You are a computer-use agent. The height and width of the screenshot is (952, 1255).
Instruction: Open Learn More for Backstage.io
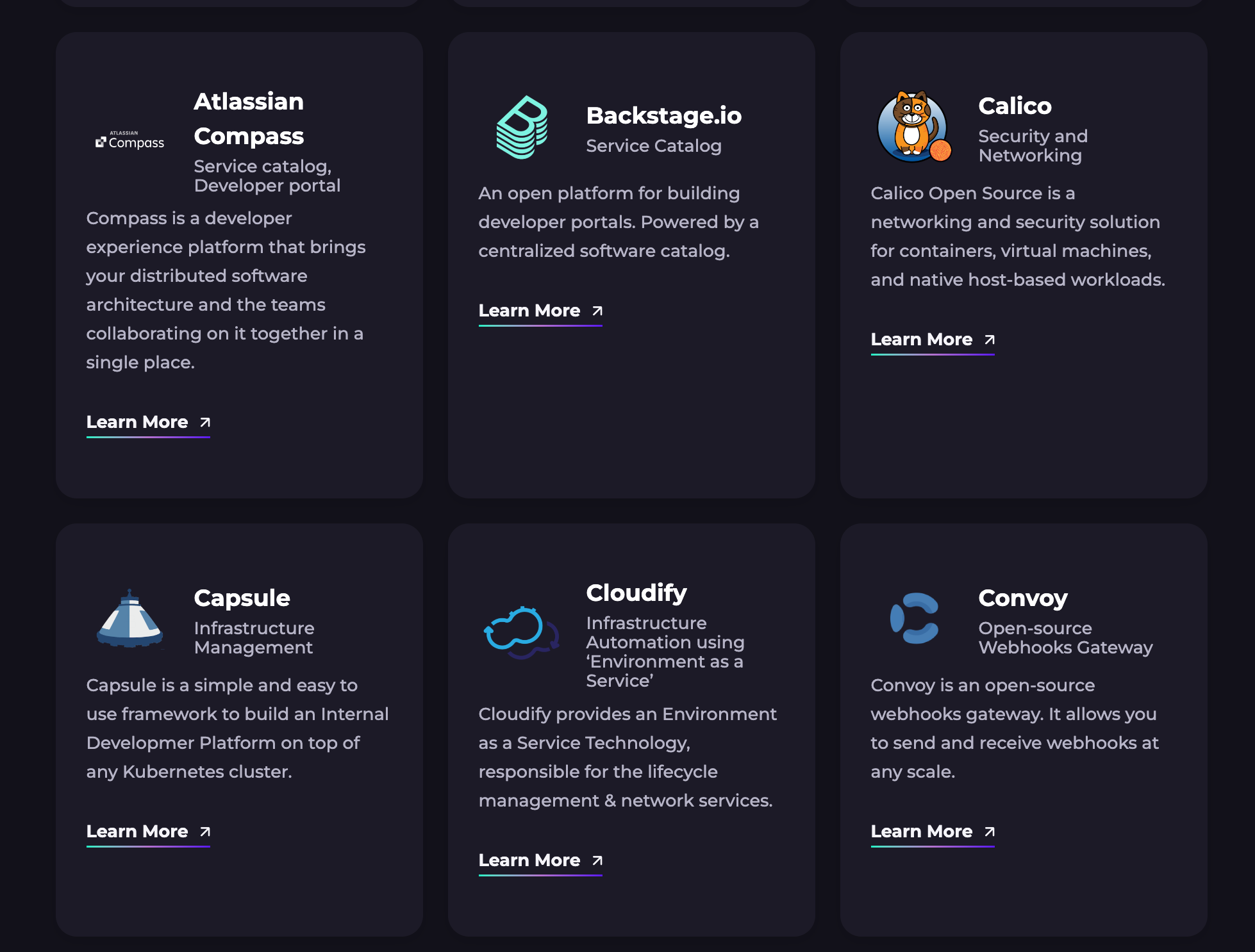click(540, 311)
